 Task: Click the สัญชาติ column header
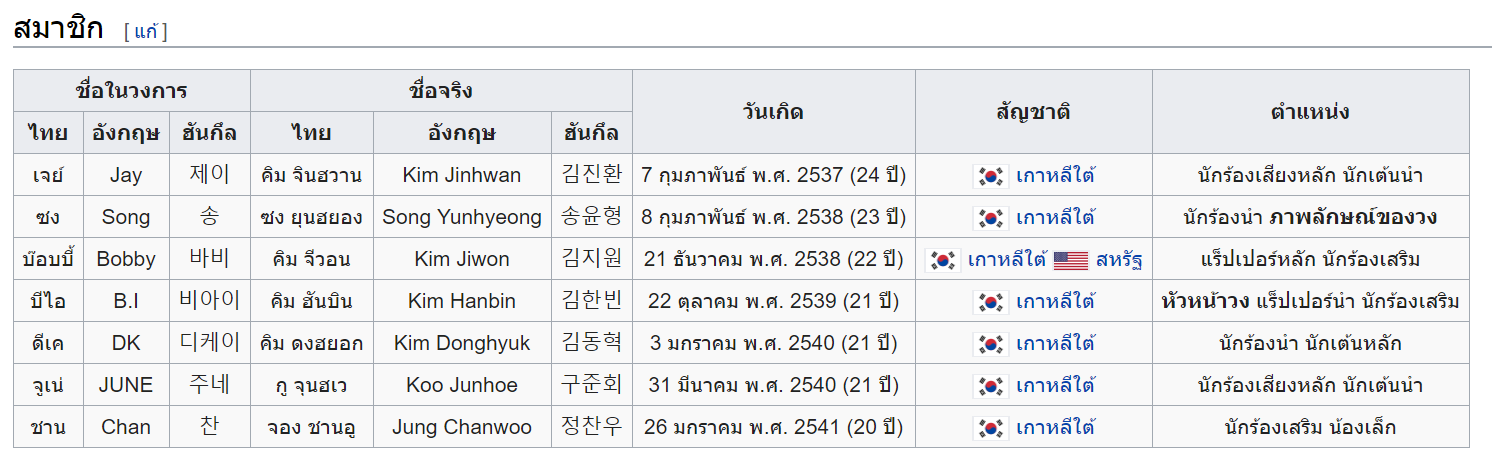point(1034,111)
